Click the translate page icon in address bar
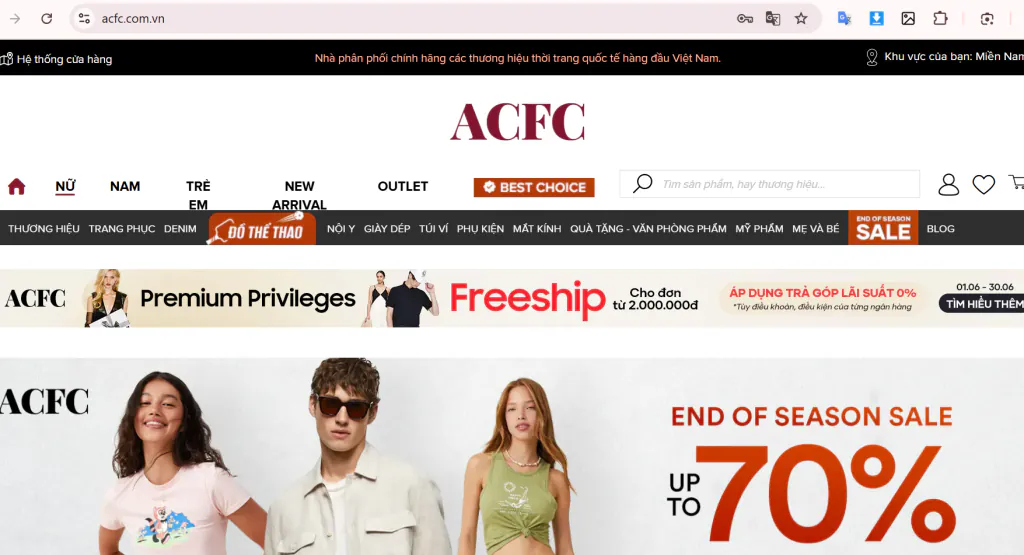The width and height of the screenshot is (1024, 555). click(x=773, y=19)
